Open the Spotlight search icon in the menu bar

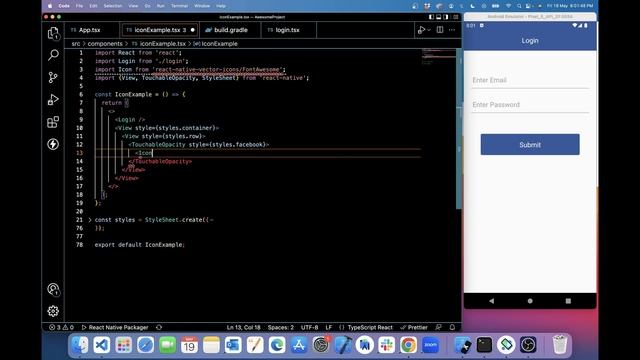(519, 6)
